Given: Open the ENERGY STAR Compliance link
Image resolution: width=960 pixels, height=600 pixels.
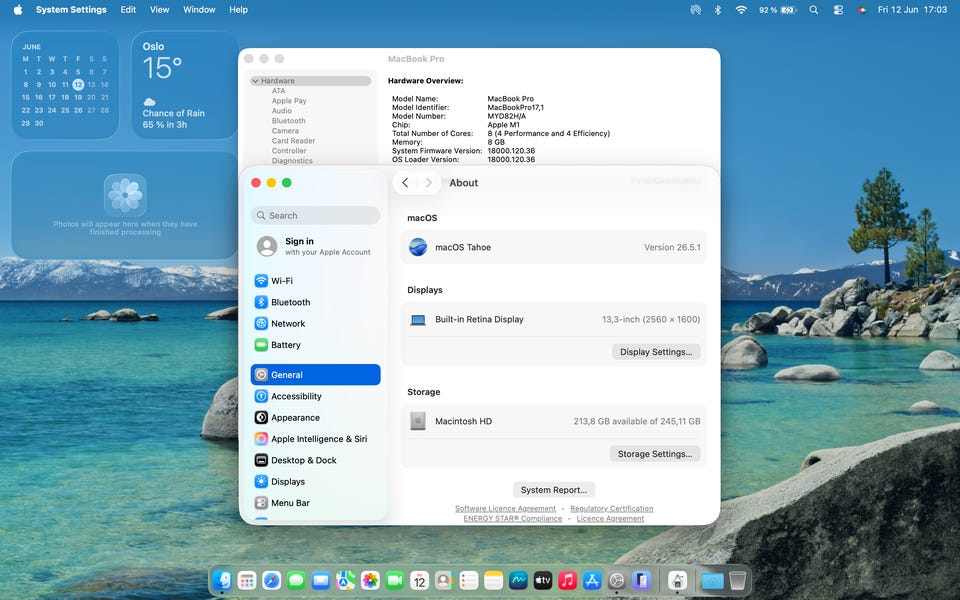Looking at the screenshot, I should click(x=512, y=519).
